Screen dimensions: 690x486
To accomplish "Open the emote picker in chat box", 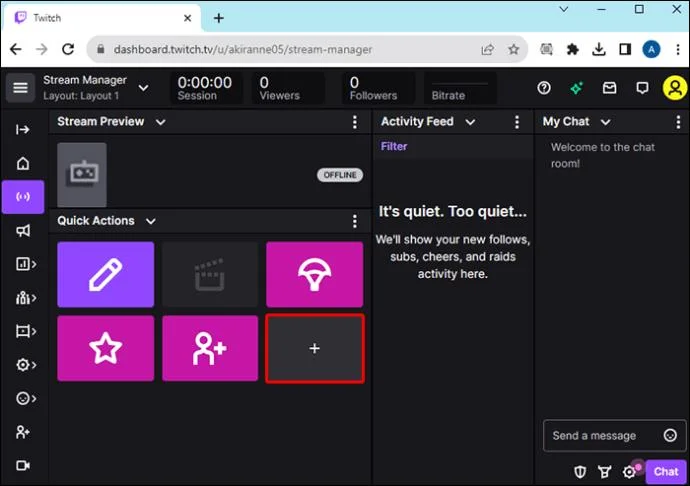I will [670, 435].
